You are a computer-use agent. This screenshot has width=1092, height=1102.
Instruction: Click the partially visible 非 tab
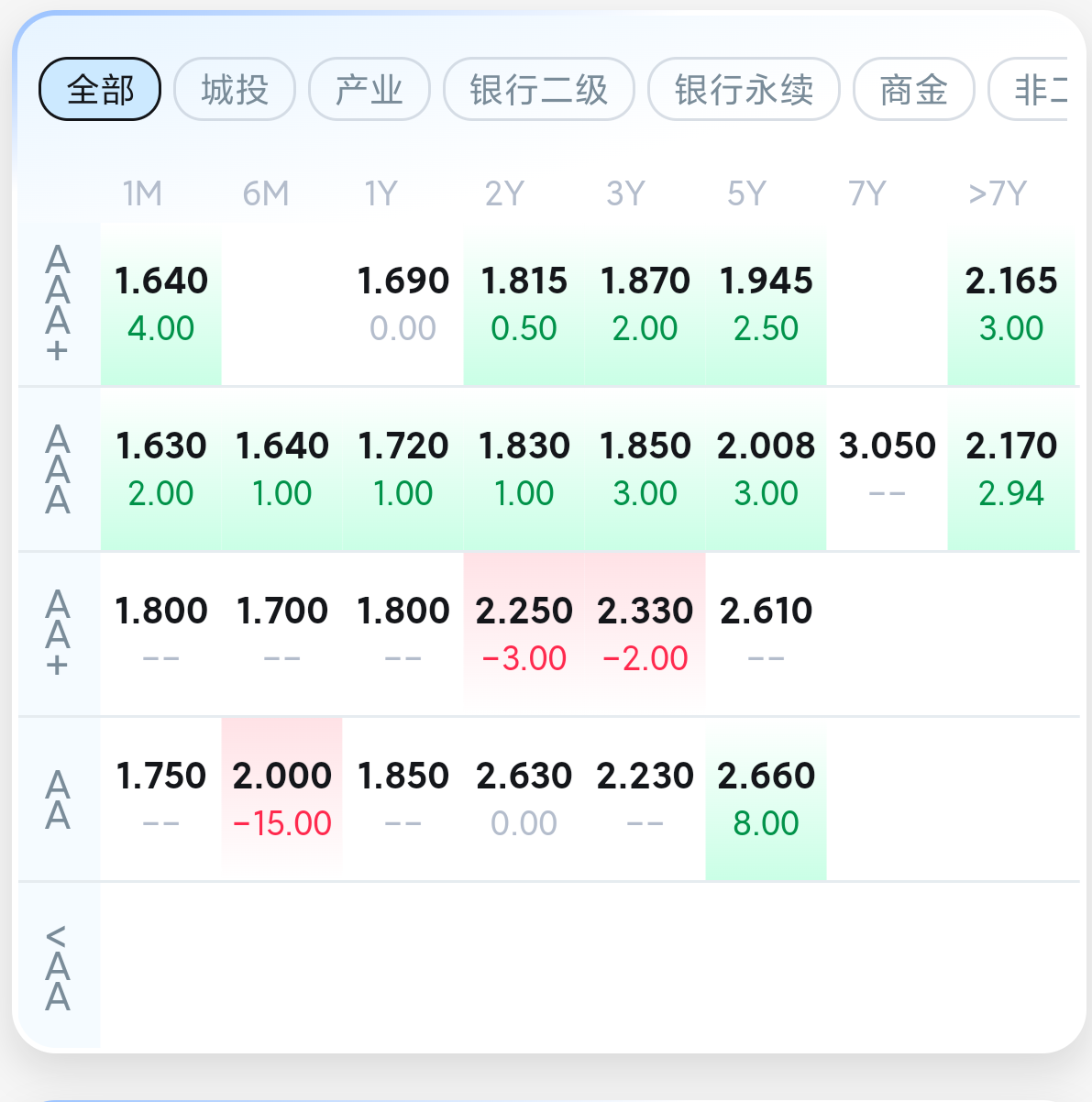pyautogui.click(x=1029, y=89)
